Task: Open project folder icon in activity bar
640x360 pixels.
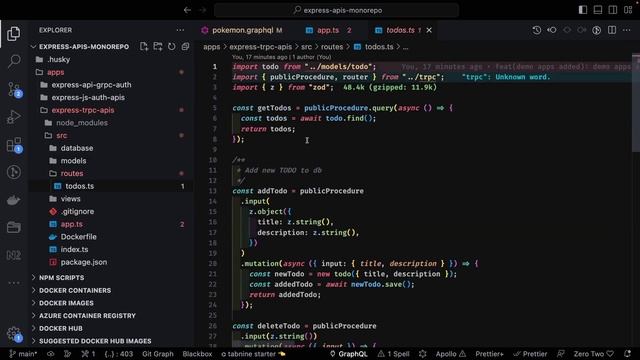Action: (x=13, y=227)
